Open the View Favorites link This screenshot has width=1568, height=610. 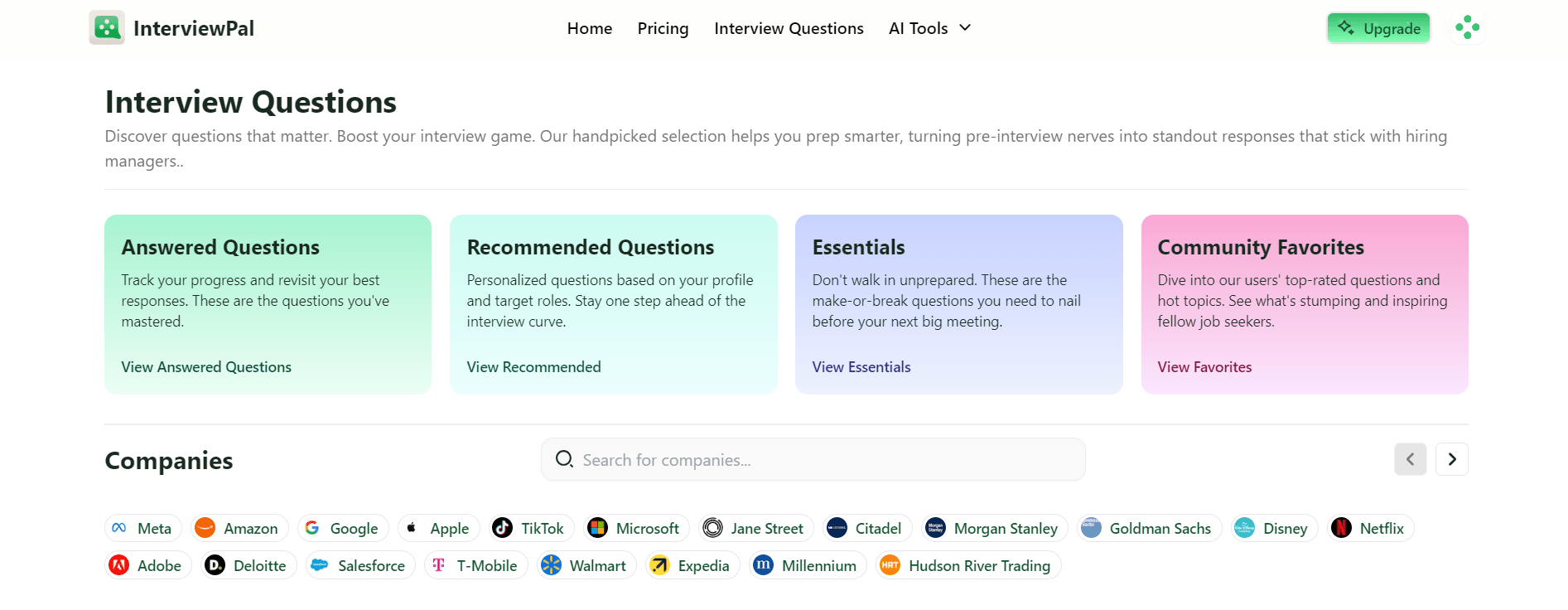click(1204, 366)
